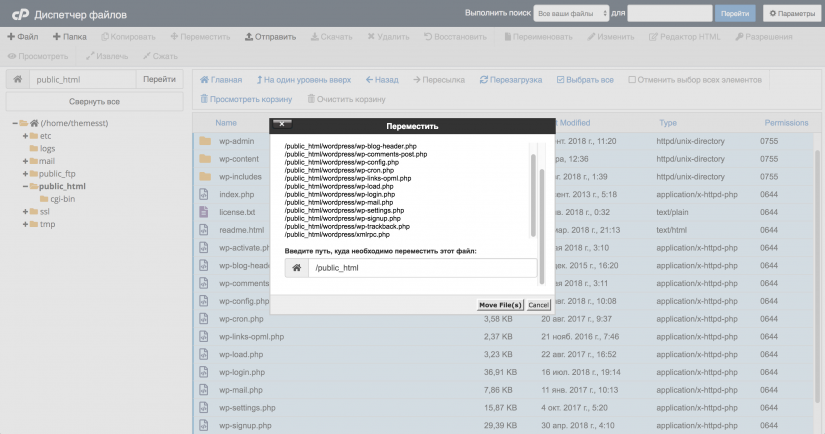
Task: Click the Изменить toolbar item
Action: [x=611, y=37]
